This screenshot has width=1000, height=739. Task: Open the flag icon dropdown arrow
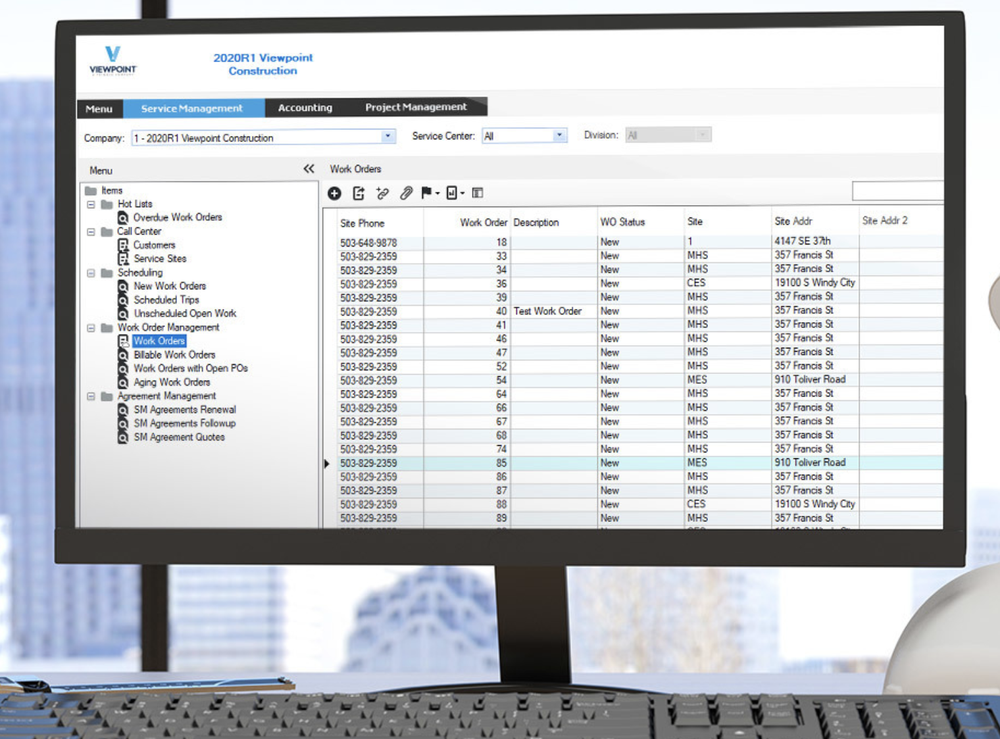point(438,193)
